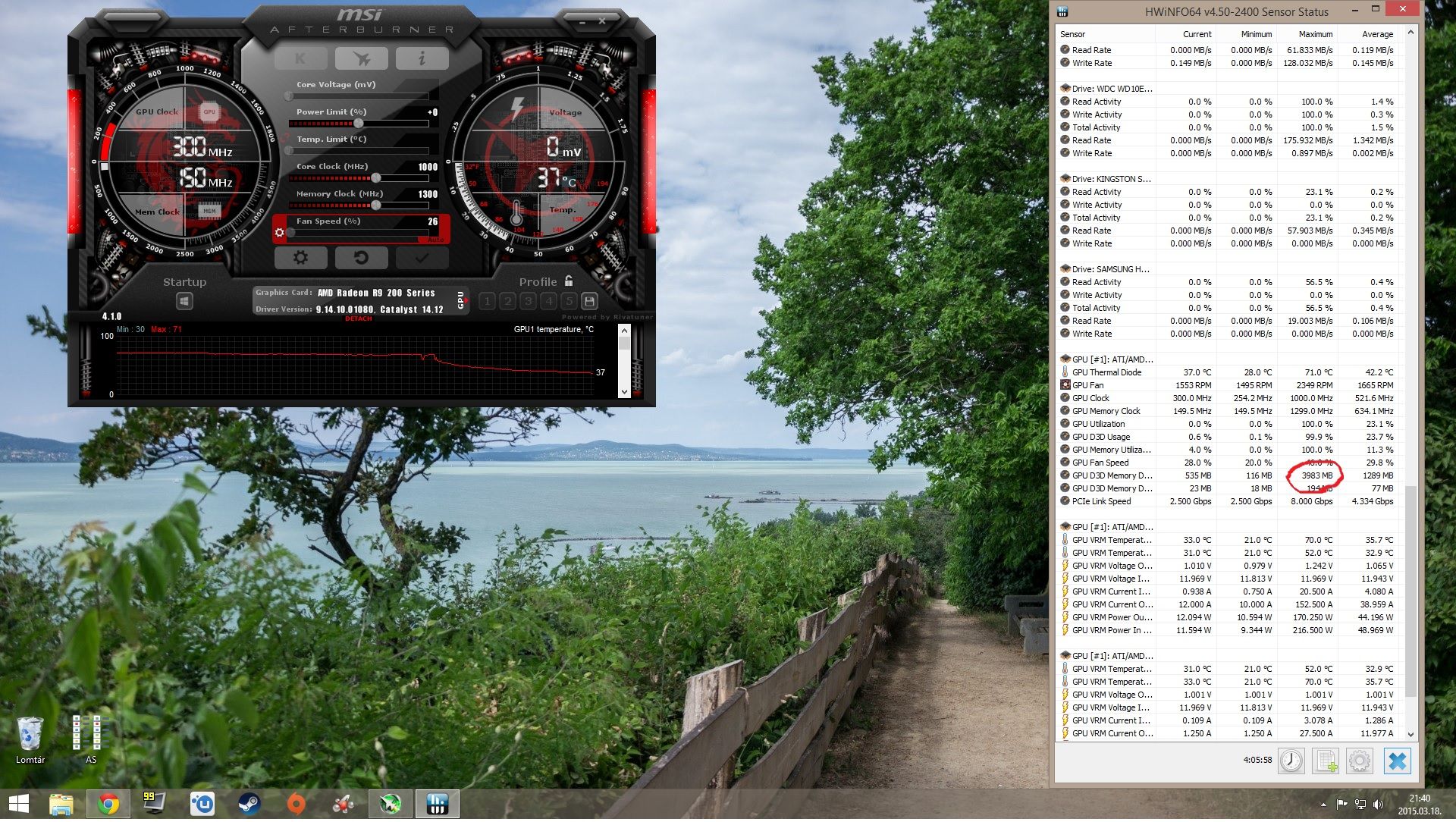Select profile slot 1
The image size is (1456, 822).
pos(487,301)
